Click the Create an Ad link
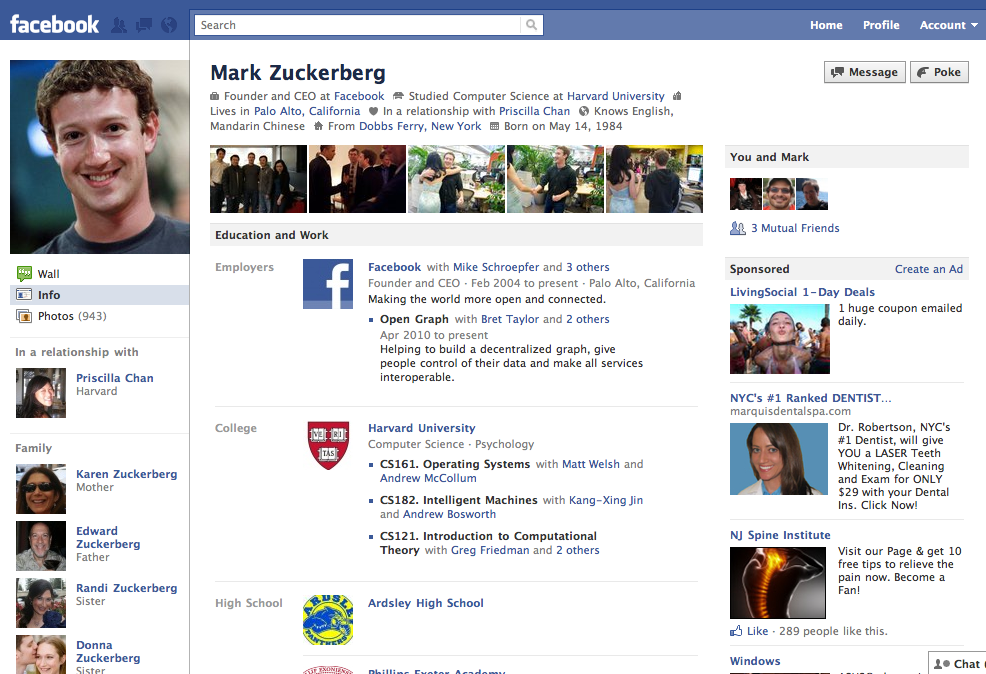This screenshot has width=986, height=674. [x=928, y=269]
